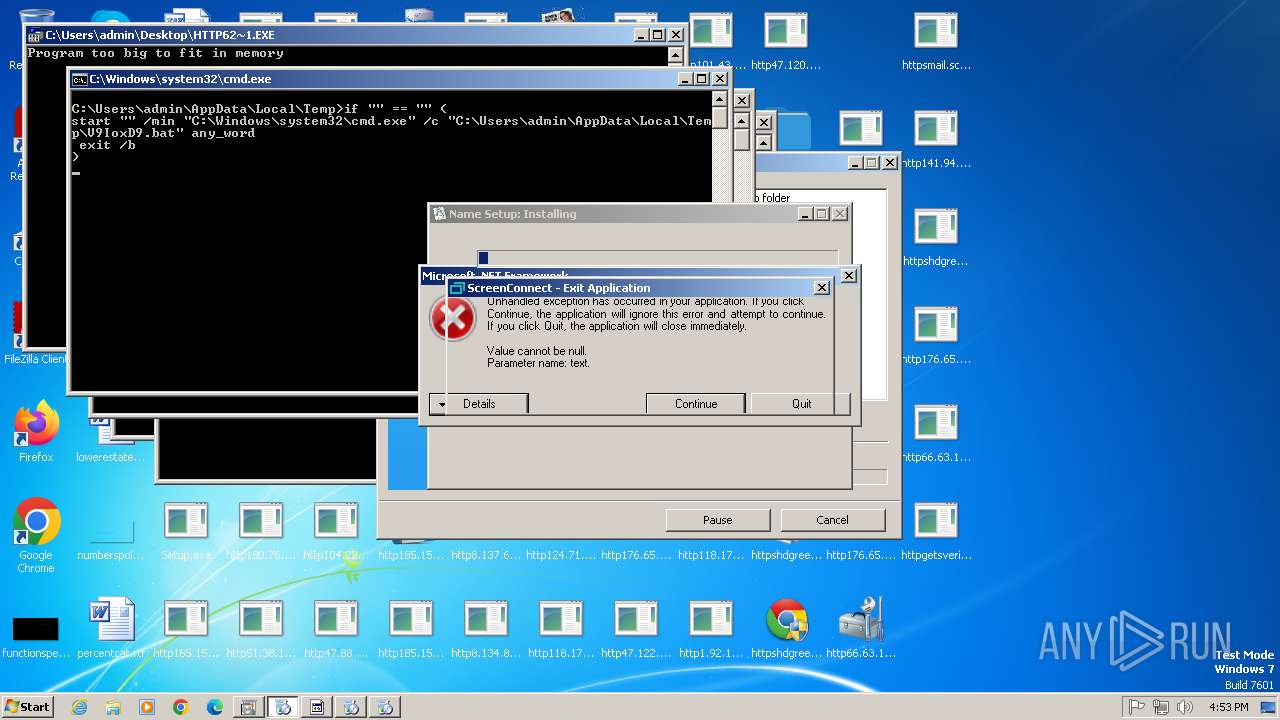Image resolution: width=1280 pixels, height=720 pixels.
Task: Close the Microsoft .NET Framework dialog
Action: (x=849, y=276)
